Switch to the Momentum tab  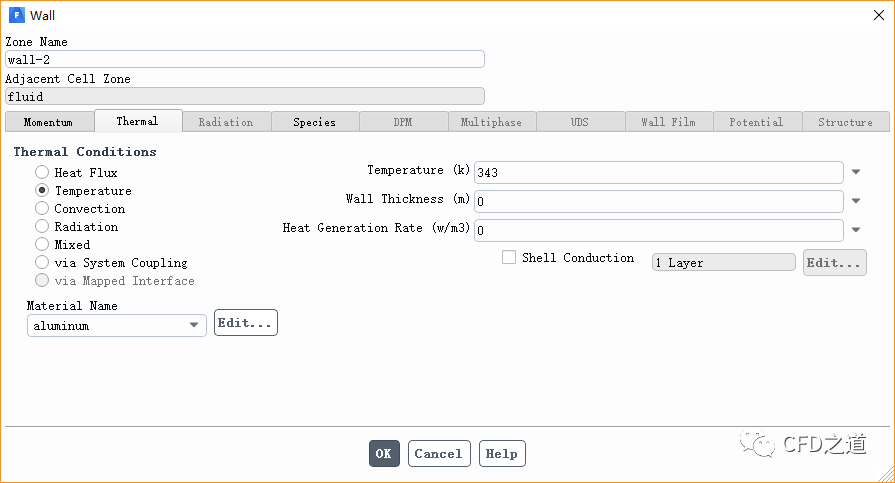pos(48,122)
